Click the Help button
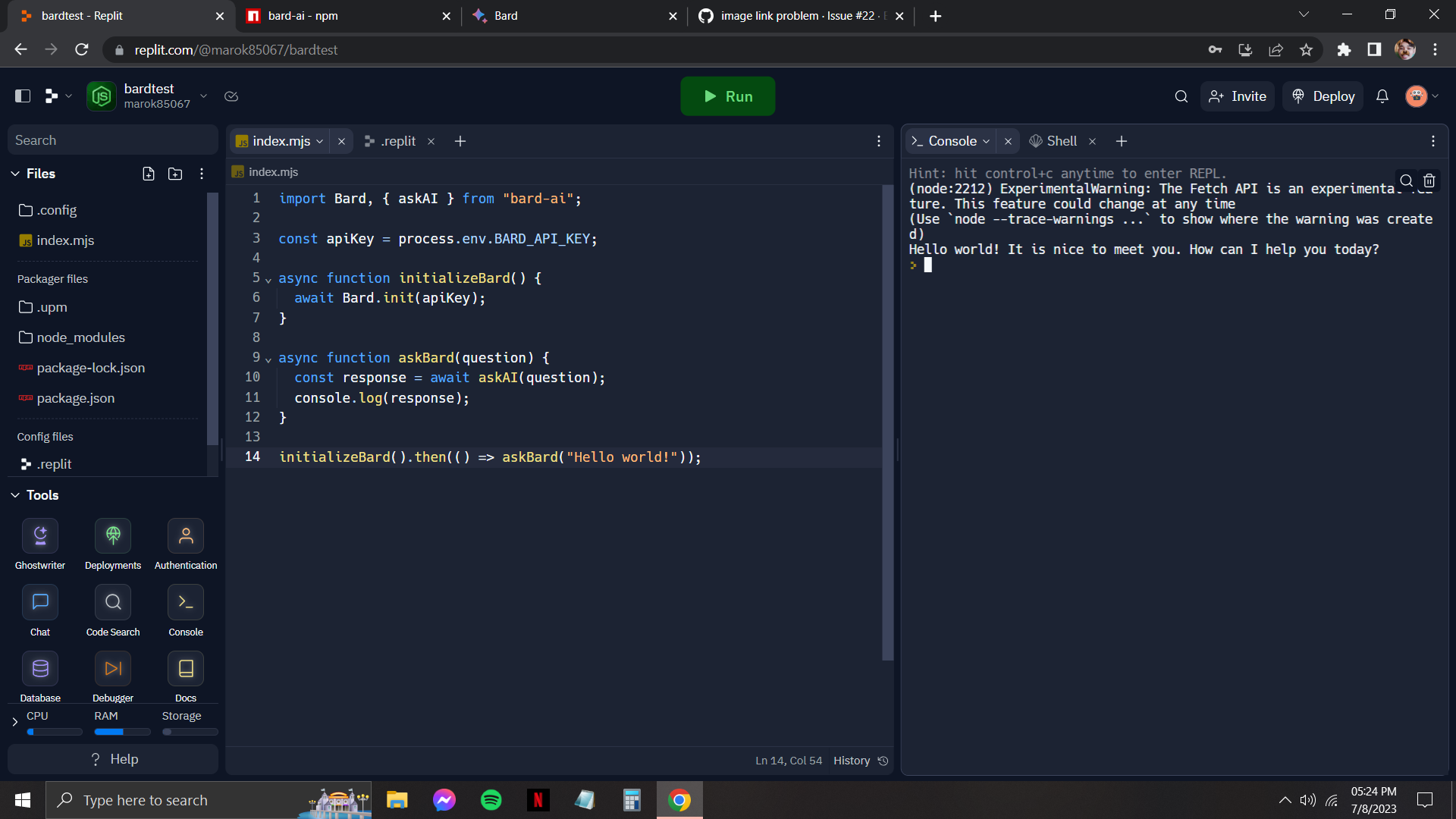Viewport: 1456px width, 819px height. [112, 758]
